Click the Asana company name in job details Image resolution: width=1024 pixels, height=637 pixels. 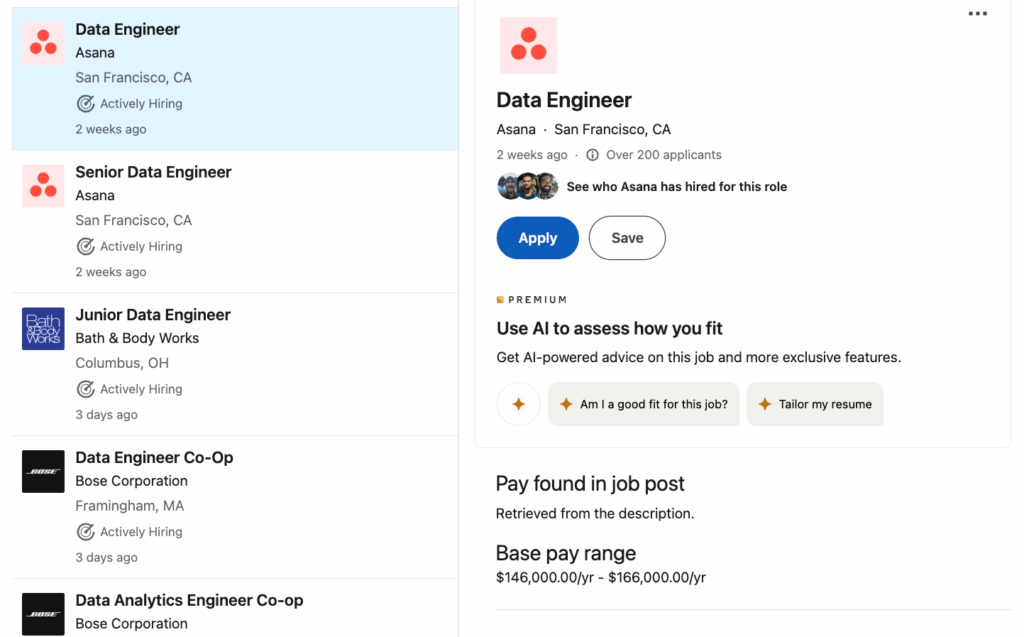(516, 129)
